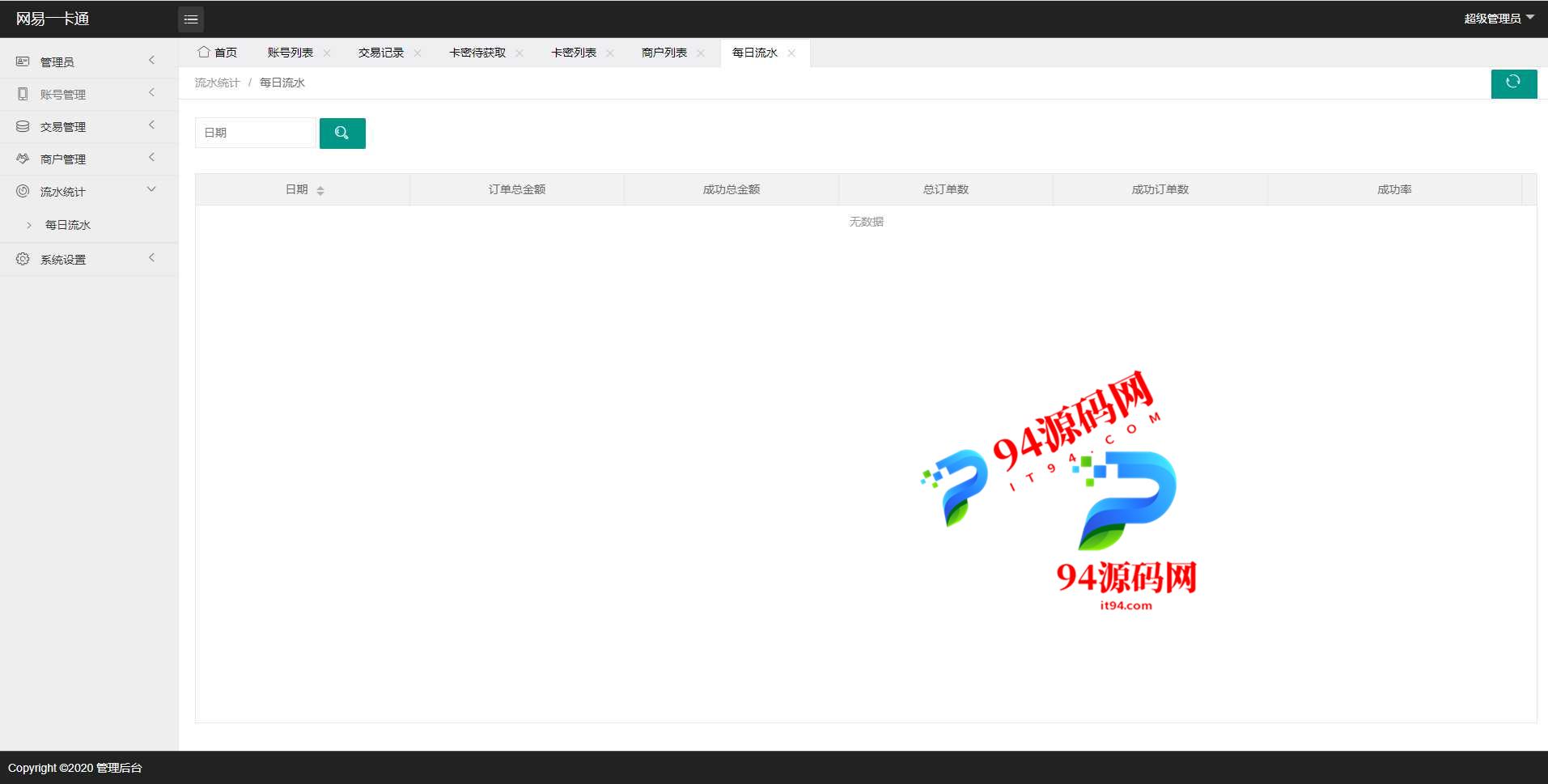The width and height of the screenshot is (1548, 784).
Task: Click the Copyright ©2020 管理后台 footer text
Action: pos(75,768)
